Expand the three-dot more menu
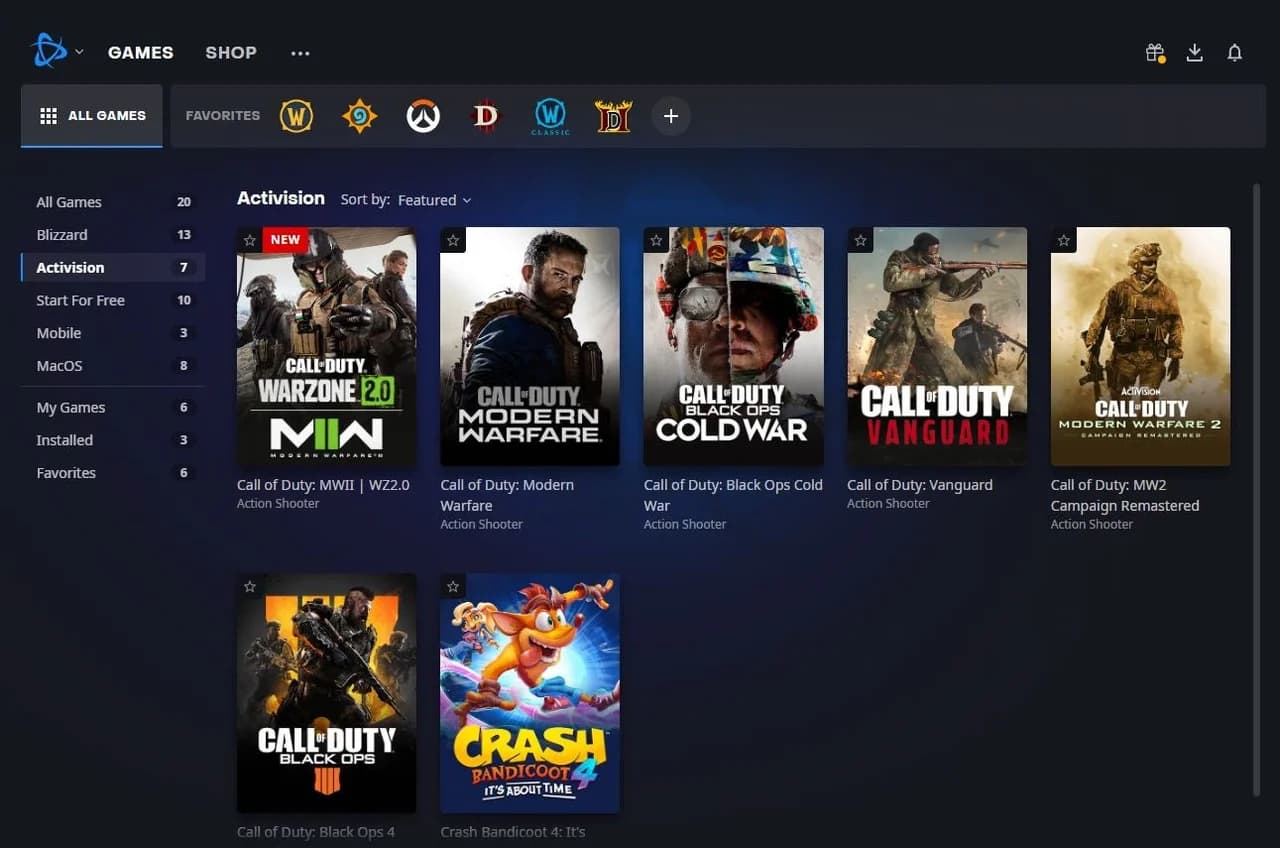1280x848 pixels. point(300,53)
